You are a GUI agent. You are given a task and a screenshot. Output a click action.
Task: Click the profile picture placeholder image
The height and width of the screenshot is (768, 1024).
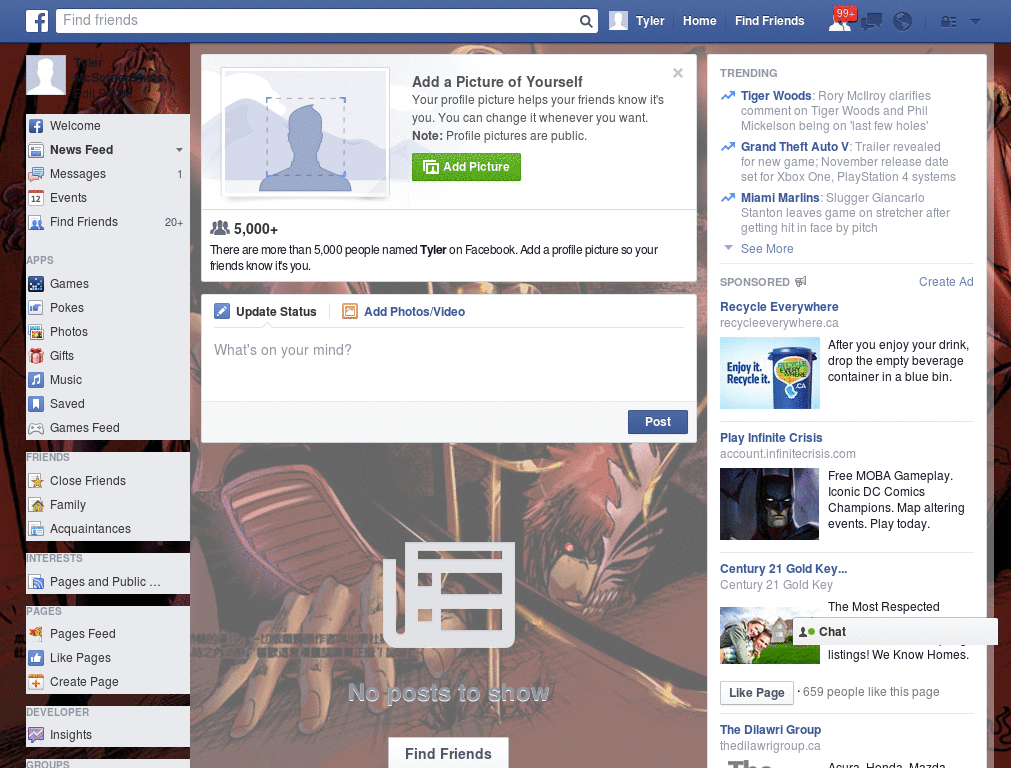pos(306,133)
